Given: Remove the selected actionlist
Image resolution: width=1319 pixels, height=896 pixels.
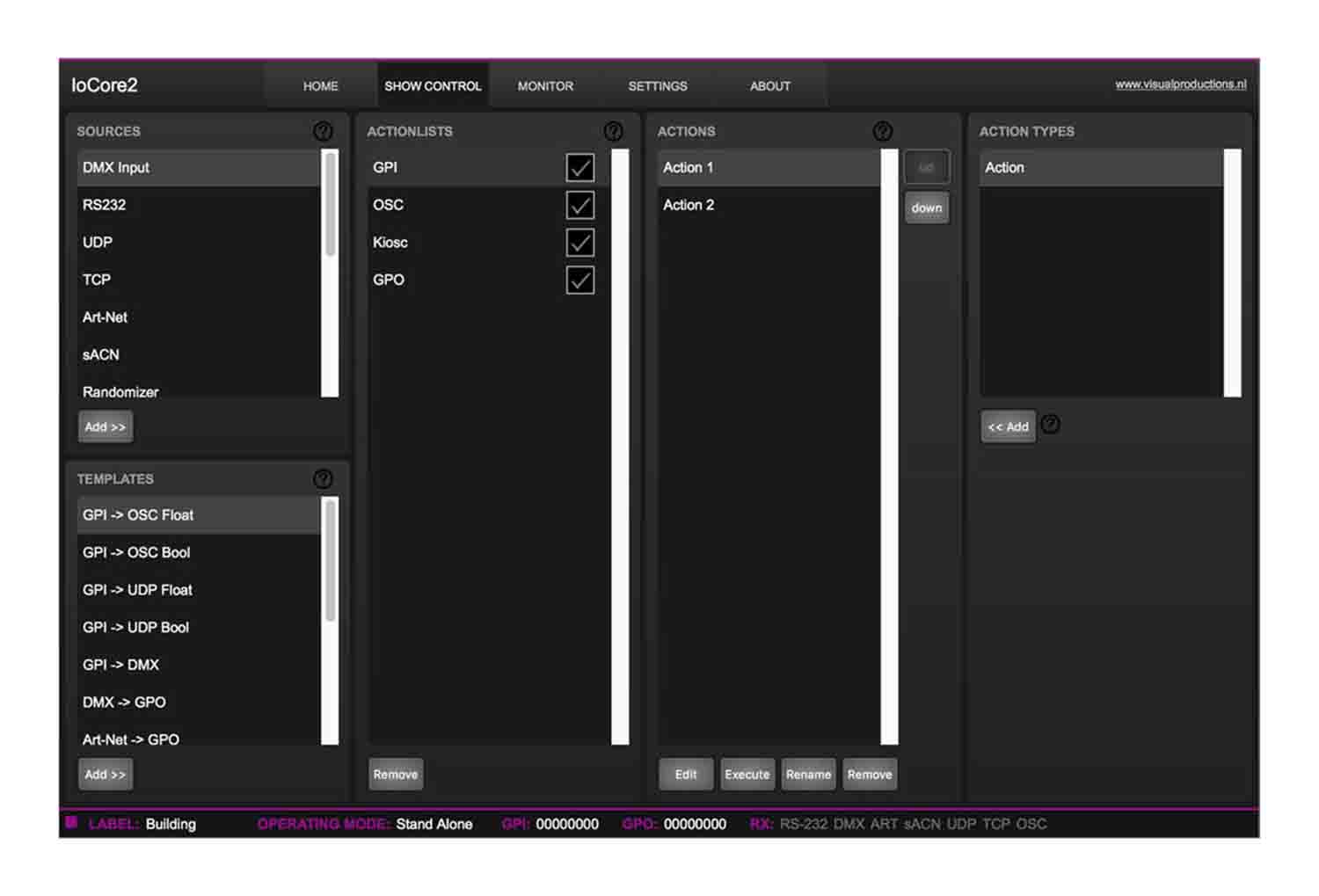Looking at the screenshot, I should point(396,775).
